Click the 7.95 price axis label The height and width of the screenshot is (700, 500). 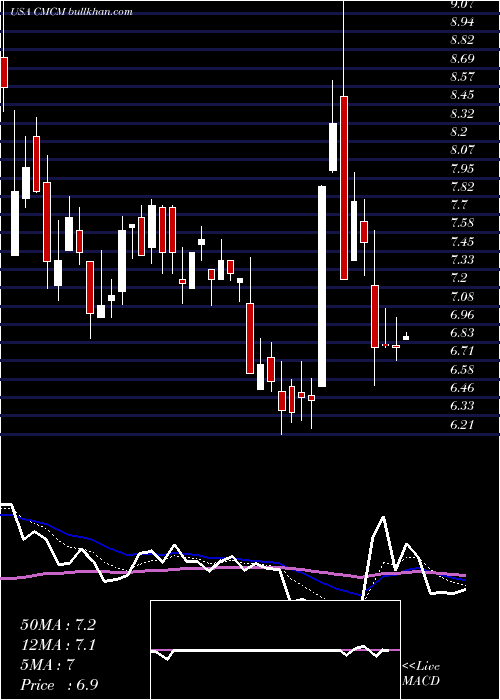[462, 168]
